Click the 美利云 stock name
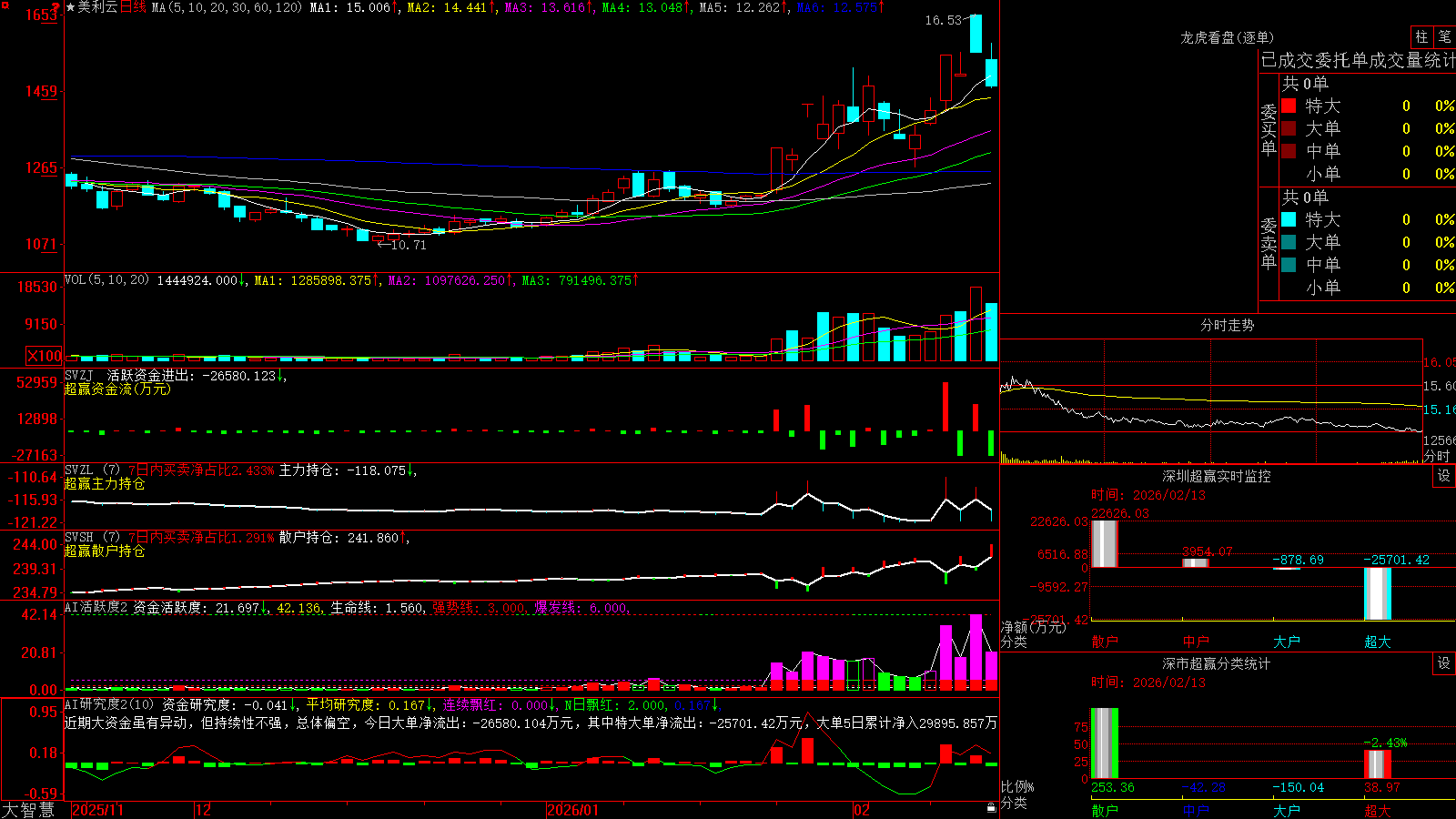Image resolution: width=1456 pixels, height=819 pixels. 98,7
